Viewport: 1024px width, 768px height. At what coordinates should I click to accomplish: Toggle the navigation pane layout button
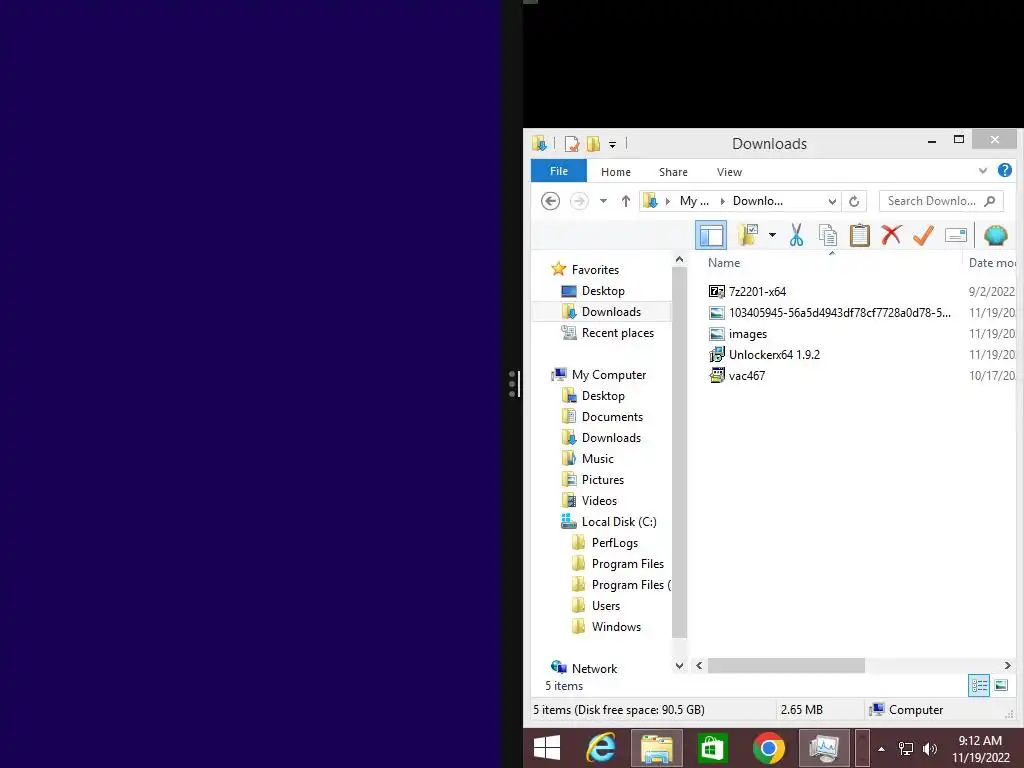pyautogui.click(x=711, y=235)
